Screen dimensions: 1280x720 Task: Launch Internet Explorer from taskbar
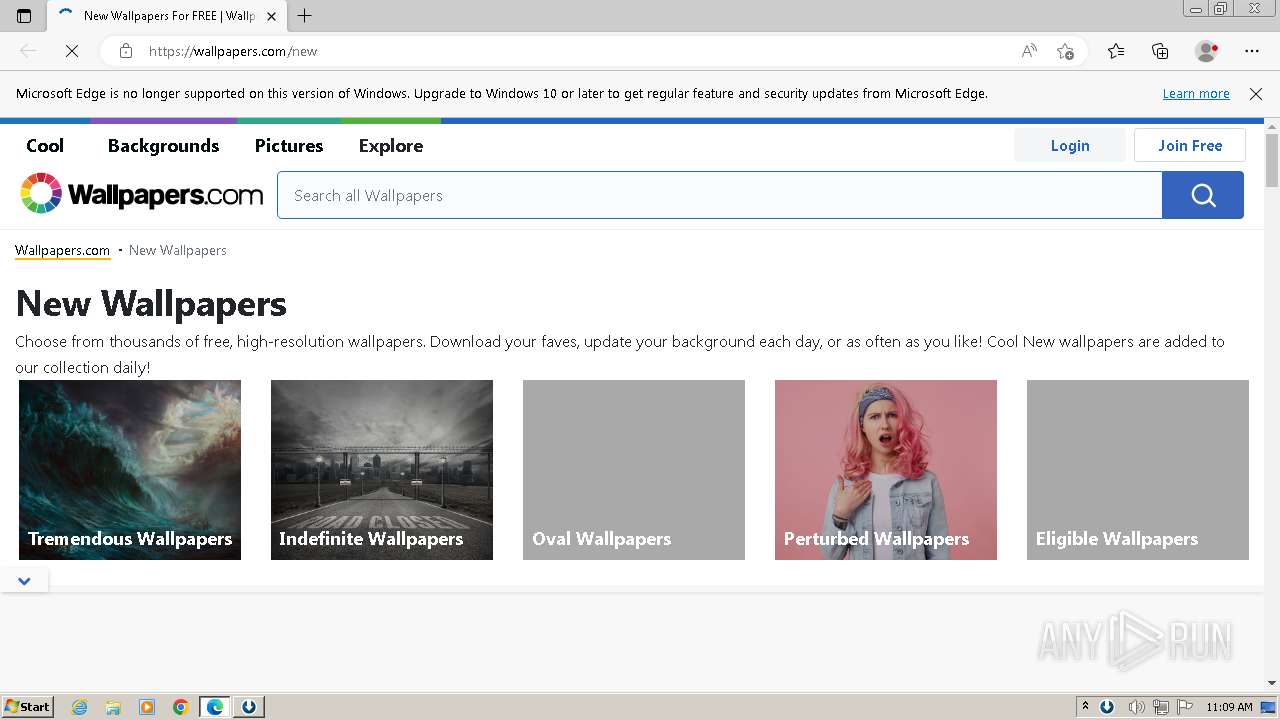pos(80,707)
